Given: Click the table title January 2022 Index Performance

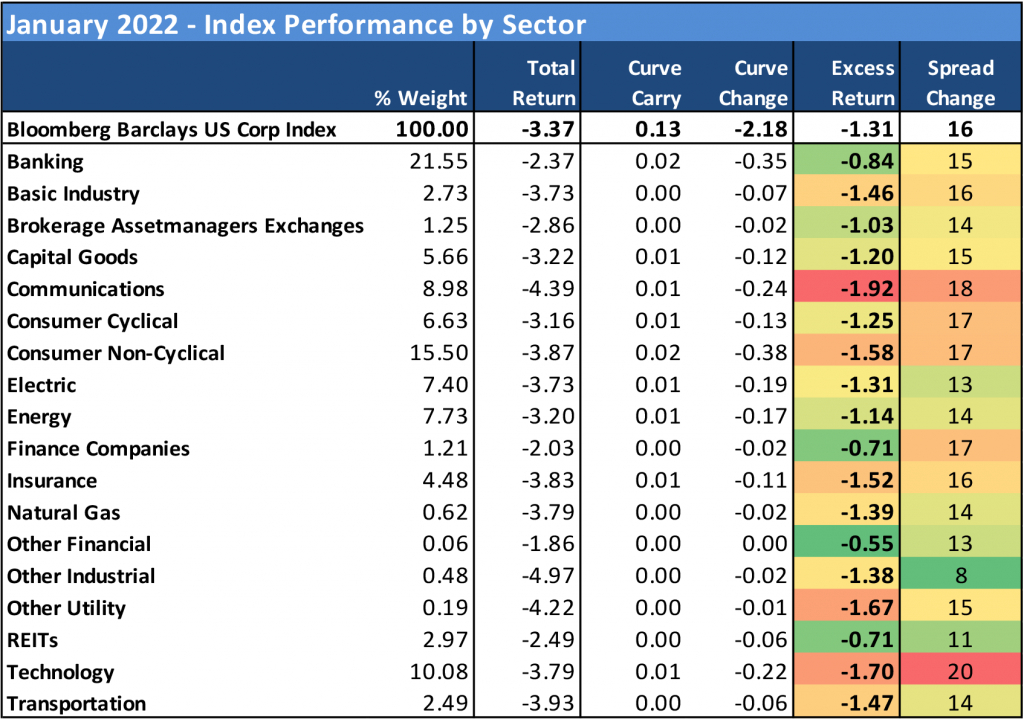Looking at the screenshot, I should [x=296, y=23].
